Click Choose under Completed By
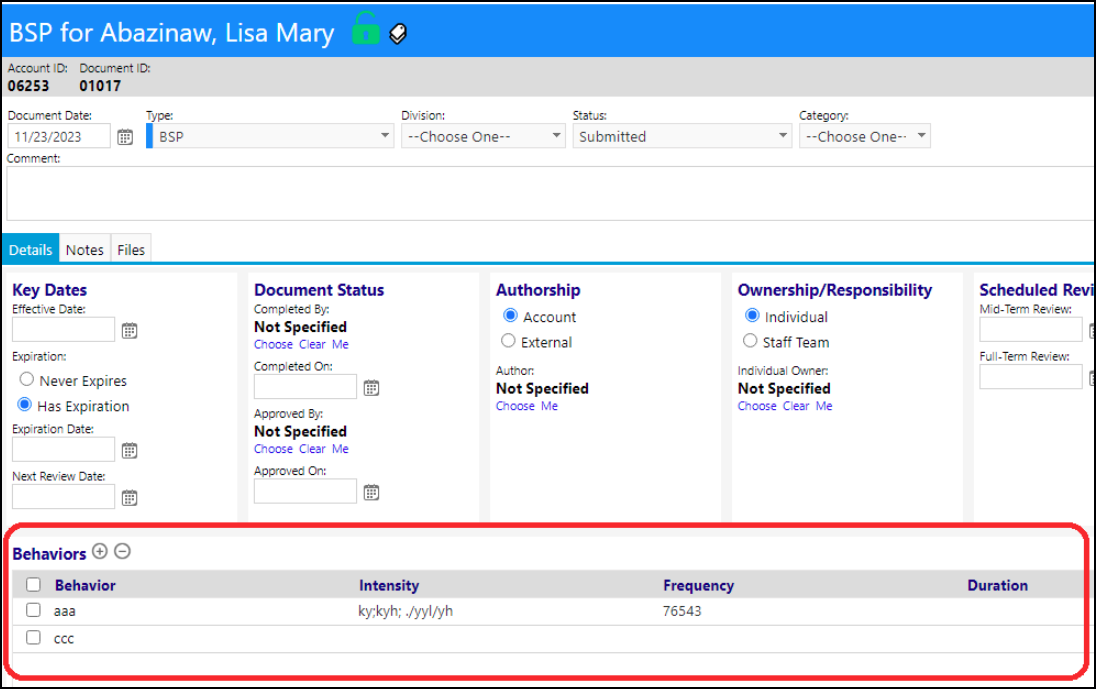Image resolution: width=1096 pixels, height=689 pixels. (x=273, y=344)
